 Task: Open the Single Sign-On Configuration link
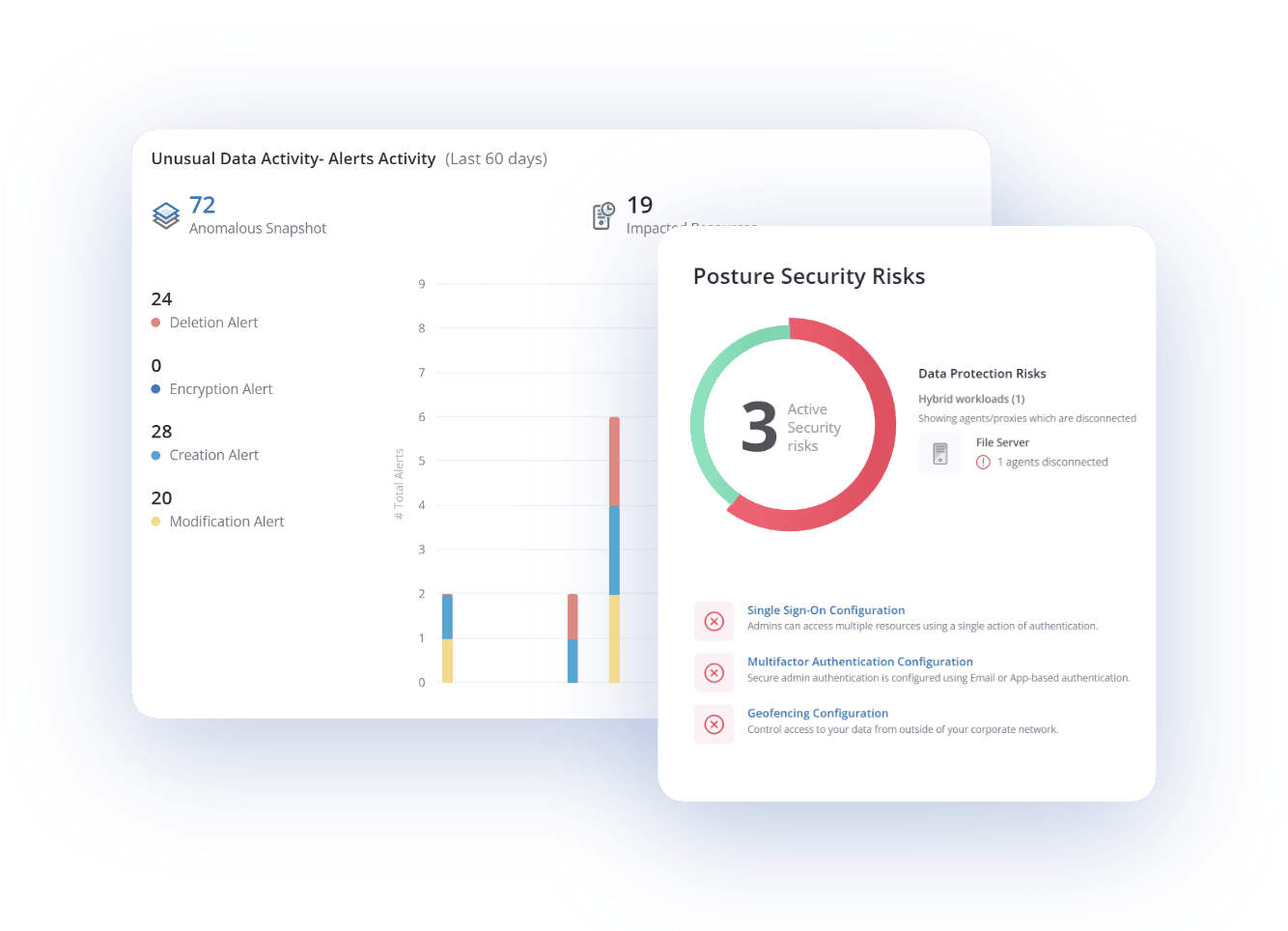(826, 610)
